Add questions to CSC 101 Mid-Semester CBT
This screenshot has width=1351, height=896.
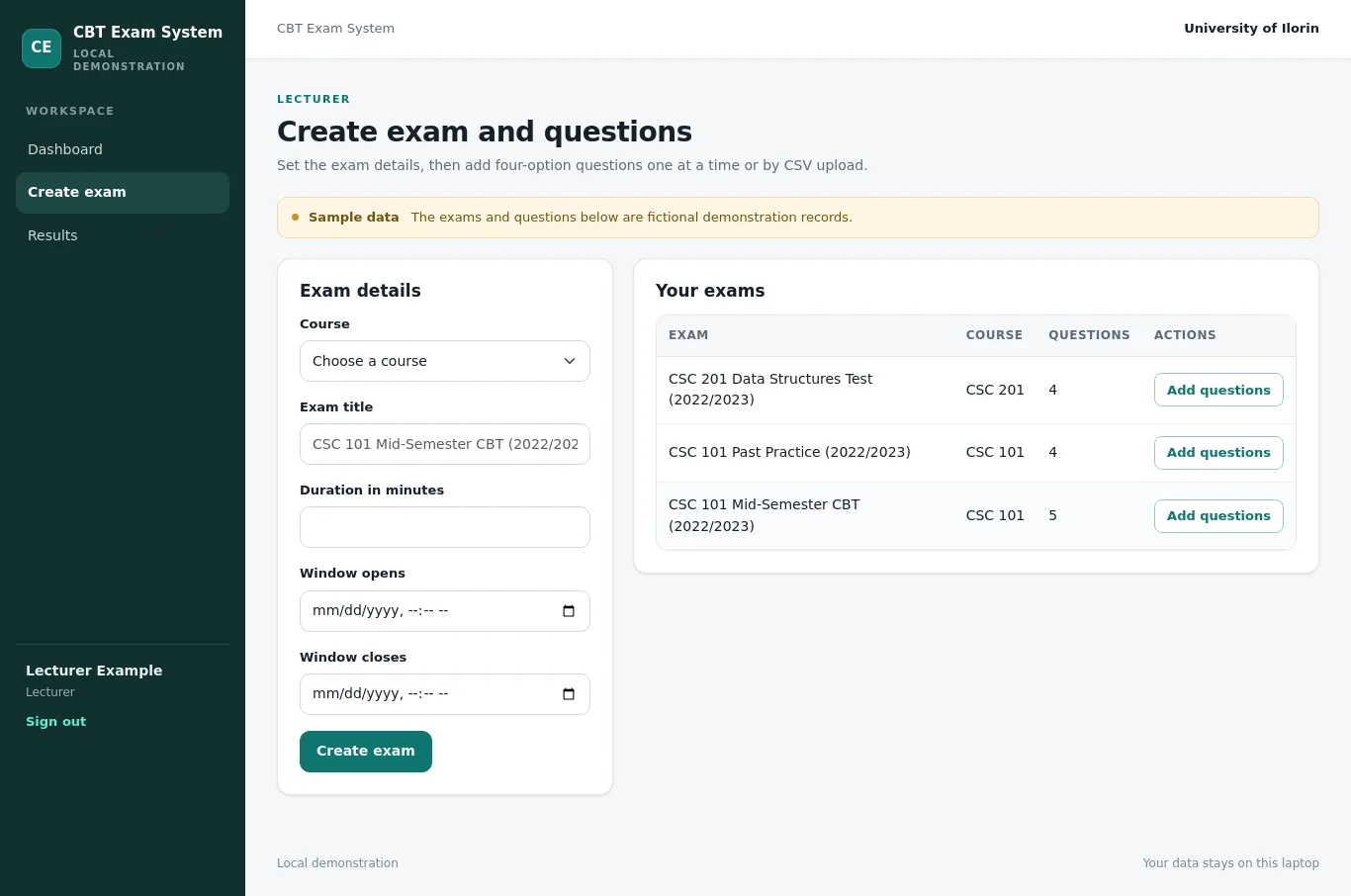[1218, 516]
